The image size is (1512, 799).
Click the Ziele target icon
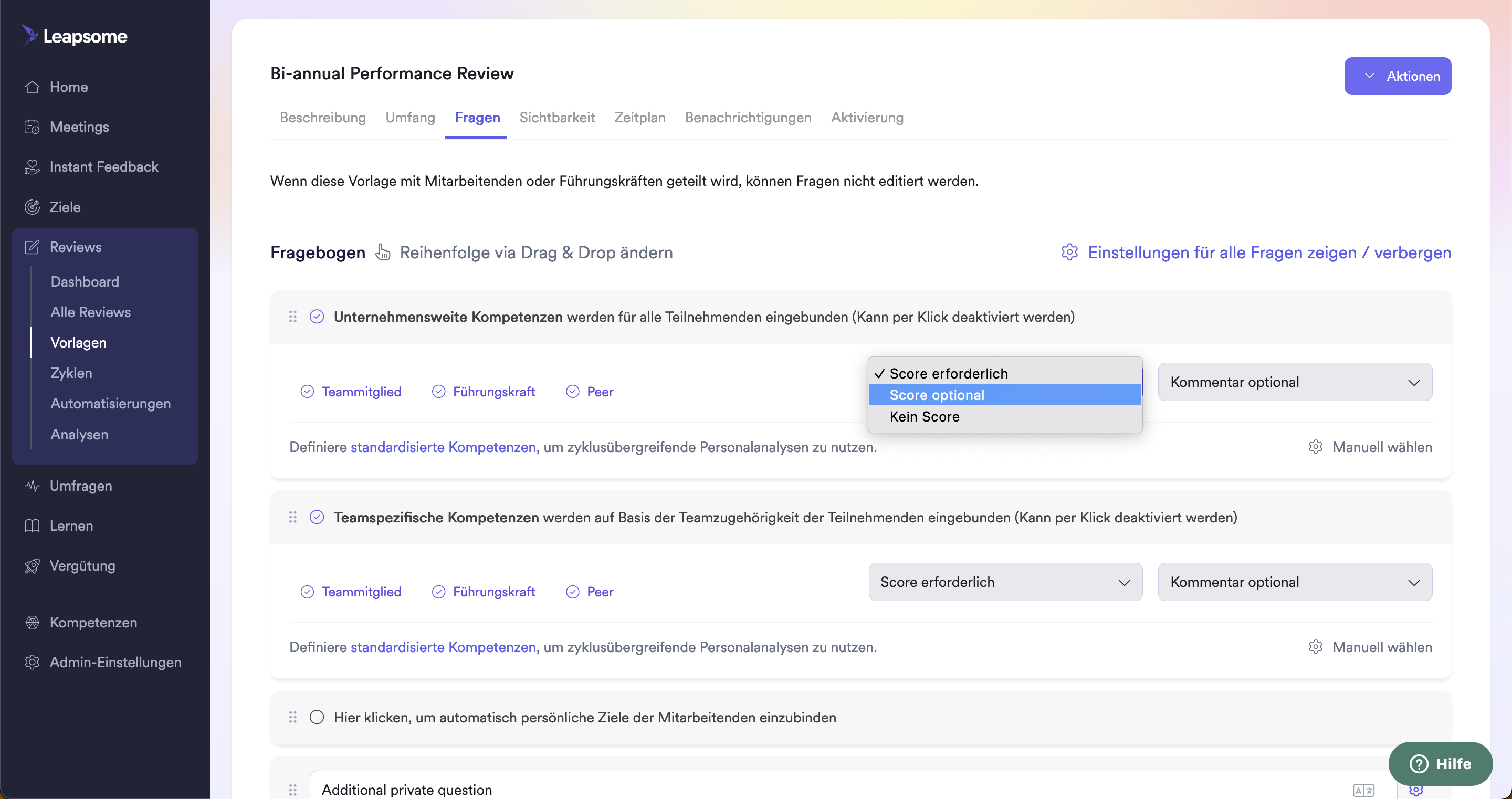[x=32, y=207]
